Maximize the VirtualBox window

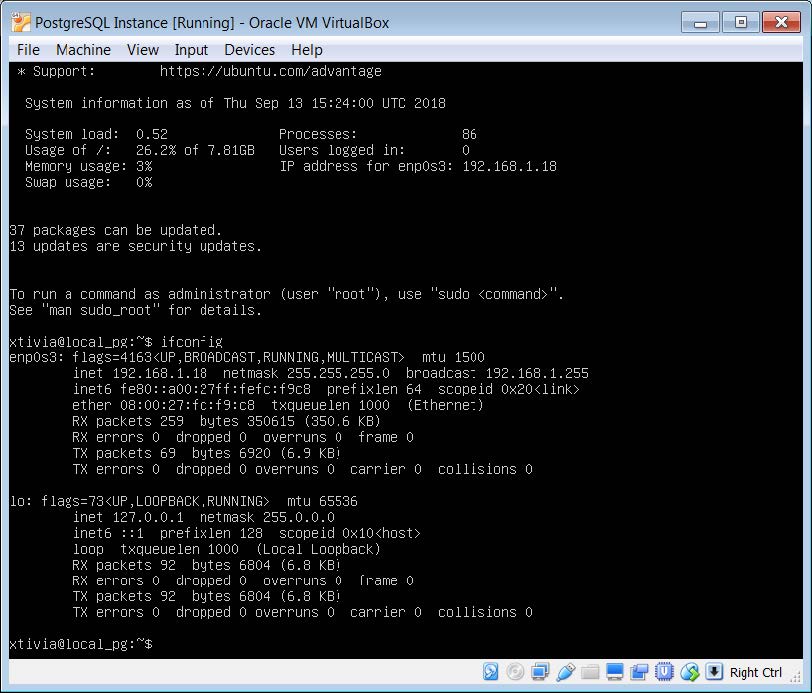pyautogui.click(x=741, y=23)
